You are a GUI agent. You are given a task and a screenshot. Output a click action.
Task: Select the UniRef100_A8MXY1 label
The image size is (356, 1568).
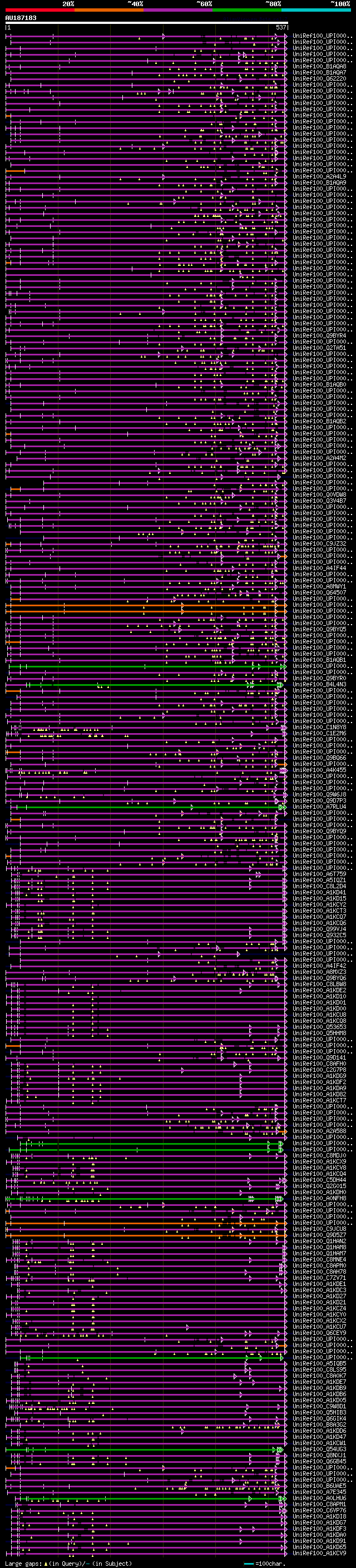coord(319,587)
